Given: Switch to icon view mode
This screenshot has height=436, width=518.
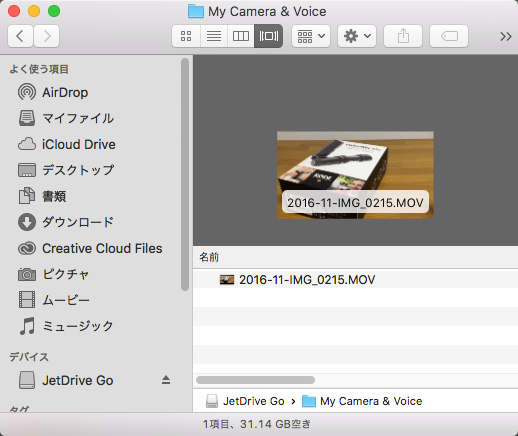Looking at the screenshot, I should point(186,36).
